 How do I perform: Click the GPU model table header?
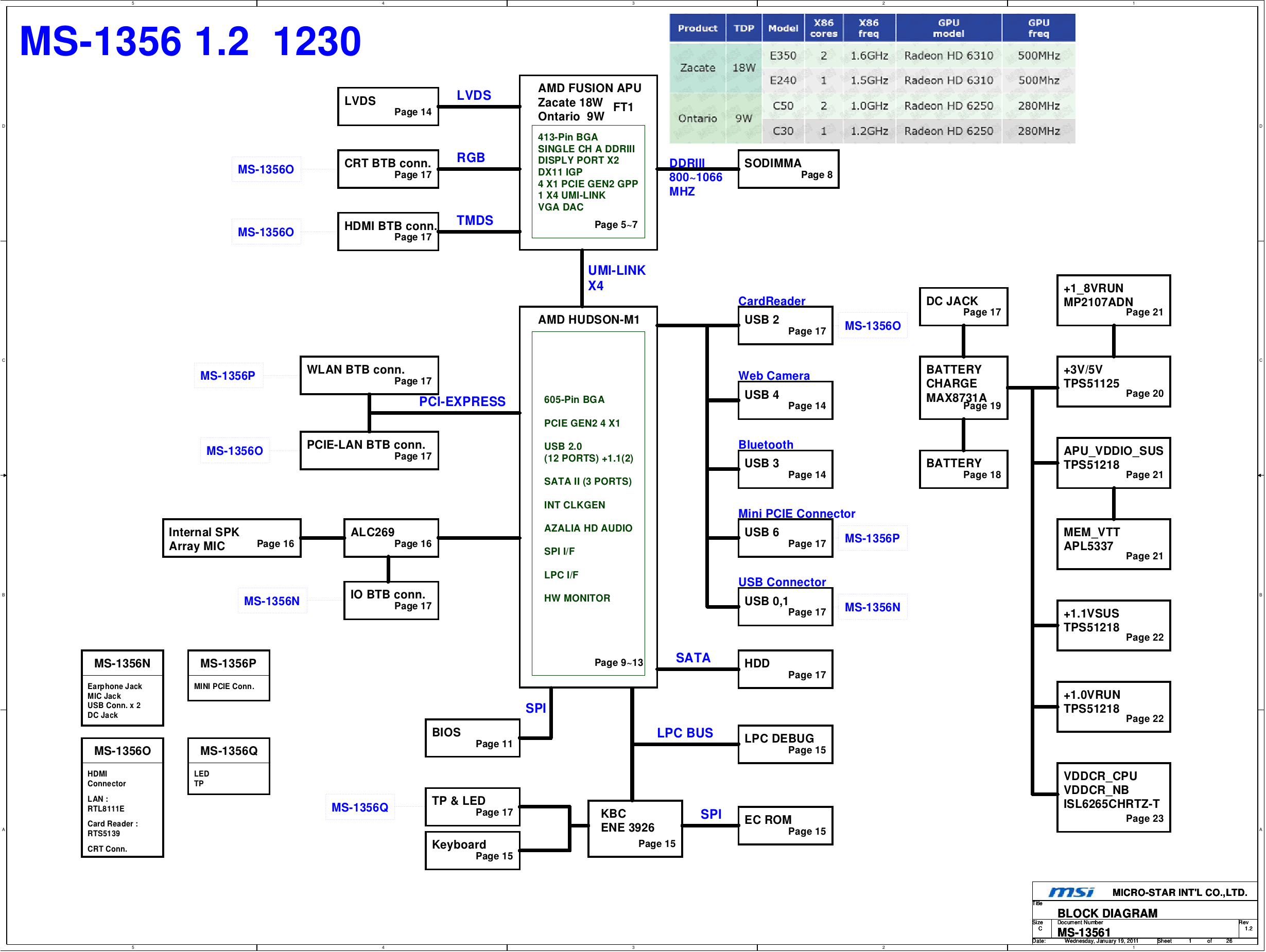[x=948, y=28]
